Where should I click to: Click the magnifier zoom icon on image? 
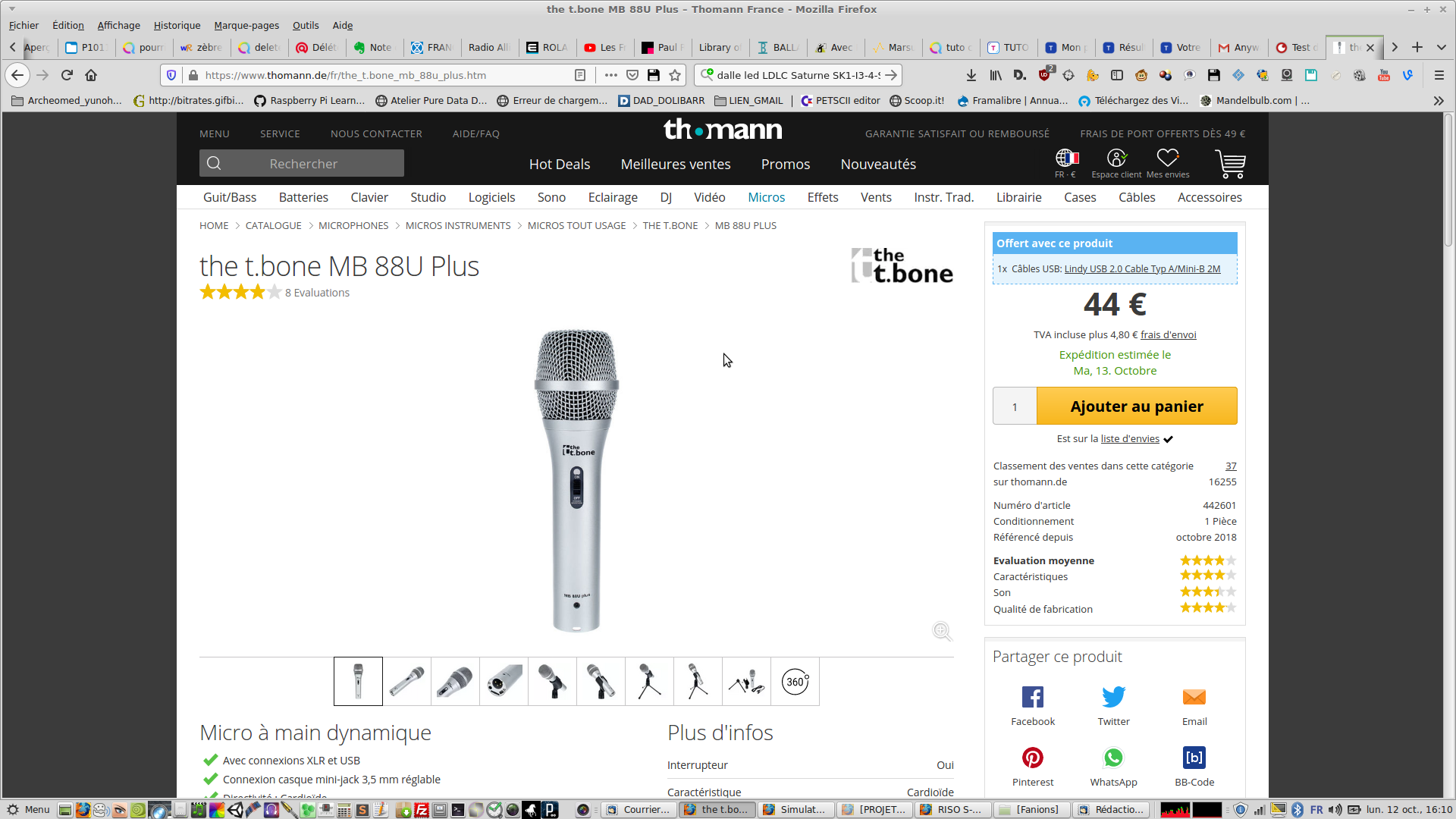pyautogui.click(x=942, y=631)
